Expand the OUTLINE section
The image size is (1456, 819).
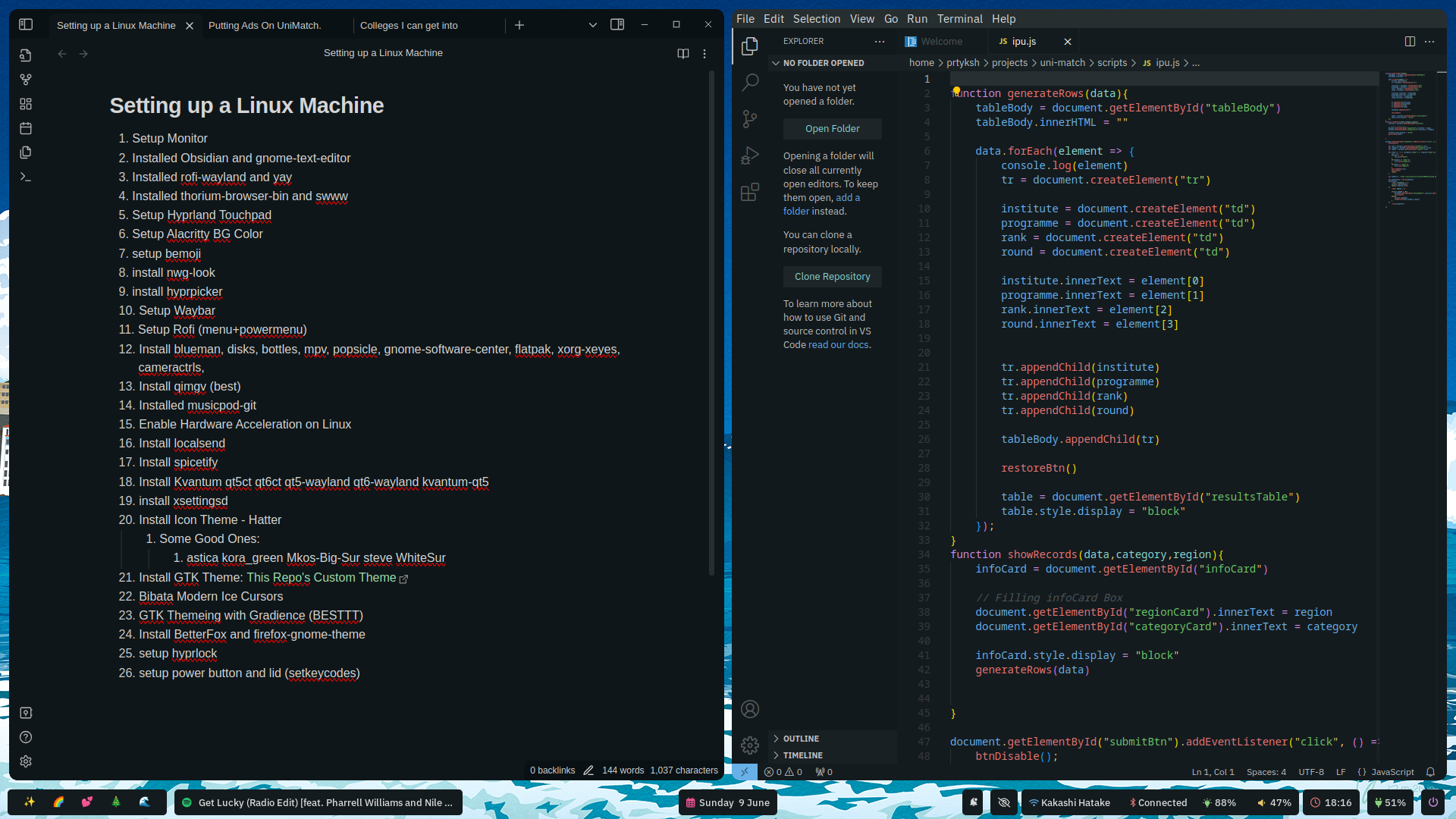[x=801, y=739]
